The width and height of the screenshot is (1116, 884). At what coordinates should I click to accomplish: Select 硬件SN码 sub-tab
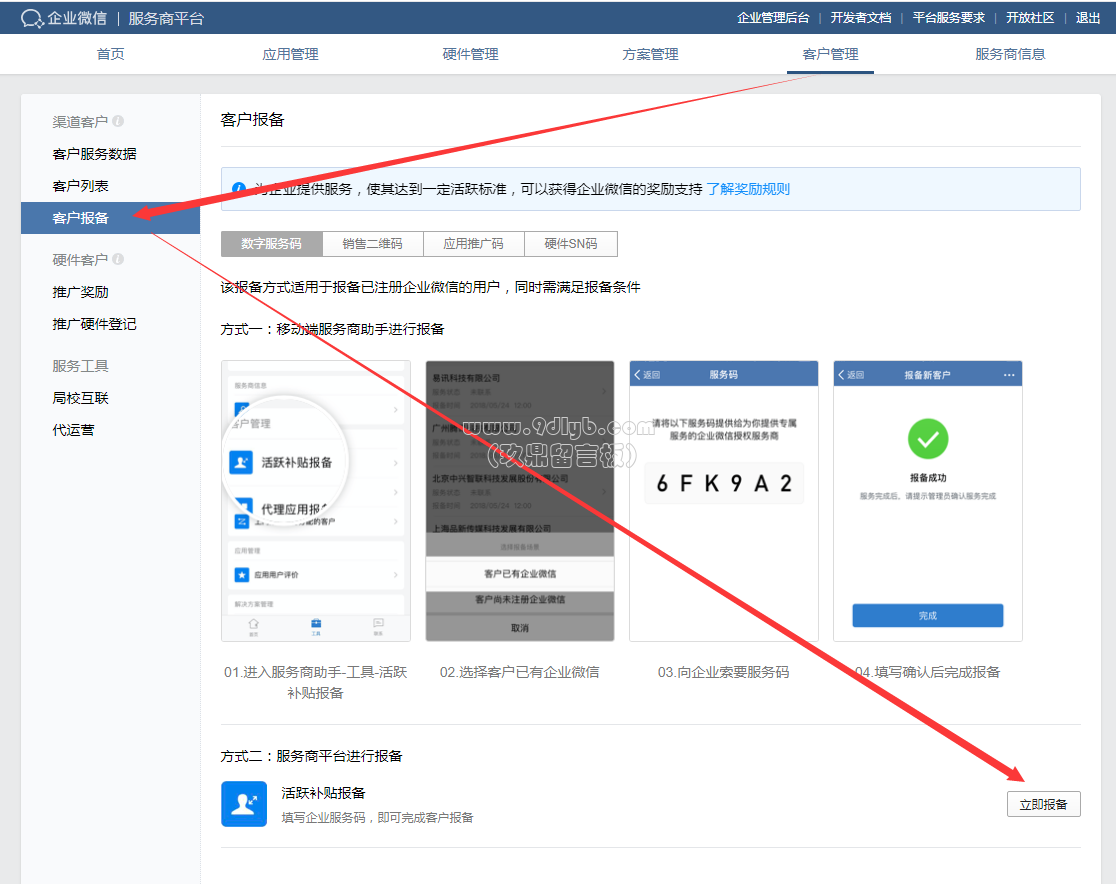coord(571,243)
